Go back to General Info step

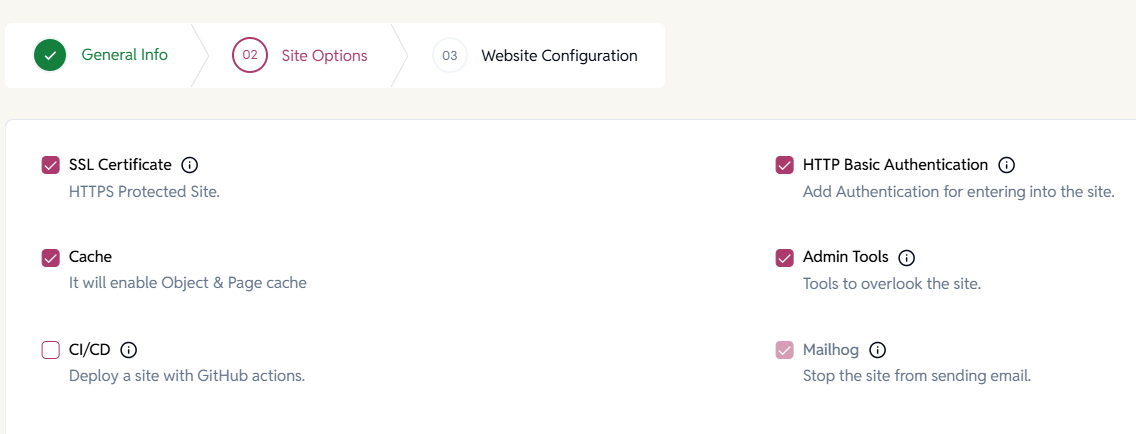pos(125,55)
